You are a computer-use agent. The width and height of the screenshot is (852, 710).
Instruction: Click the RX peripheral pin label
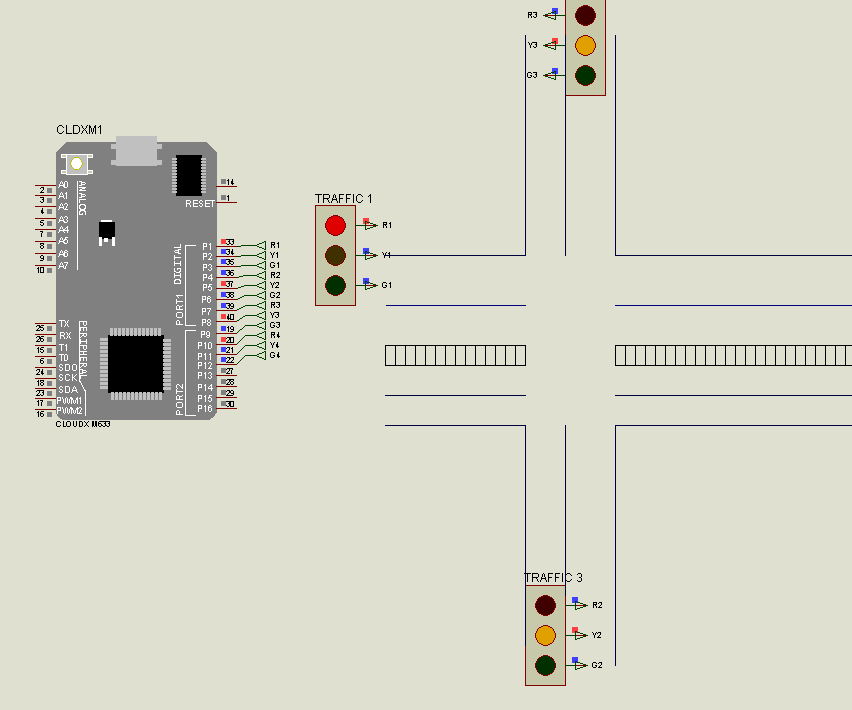coord(65,336)
